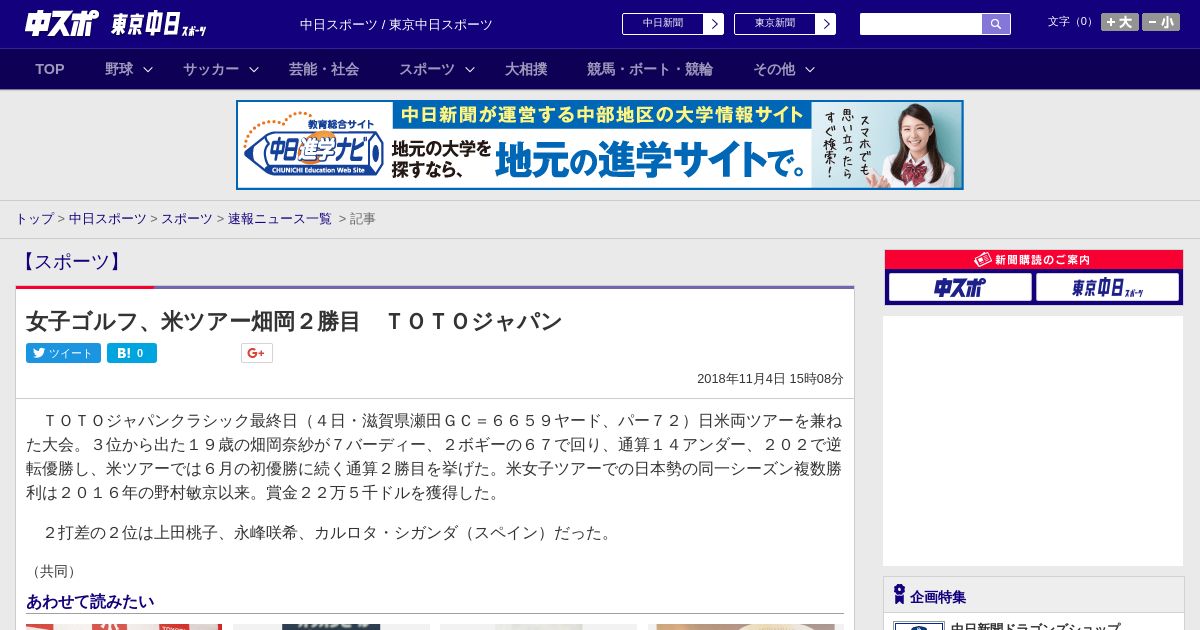Click 東京中日スポーツ subscription info banner

pos(1107,288)
